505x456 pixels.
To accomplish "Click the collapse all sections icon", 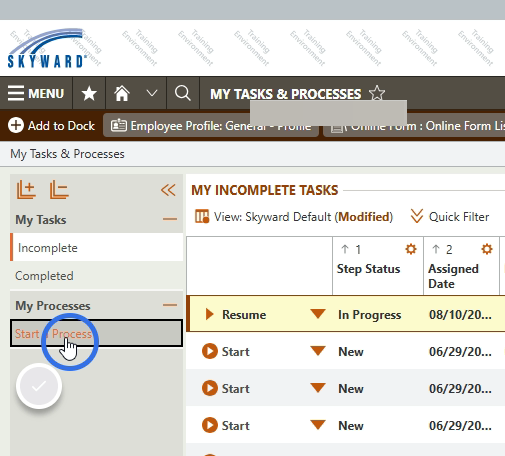I will [x=59, y=190].
